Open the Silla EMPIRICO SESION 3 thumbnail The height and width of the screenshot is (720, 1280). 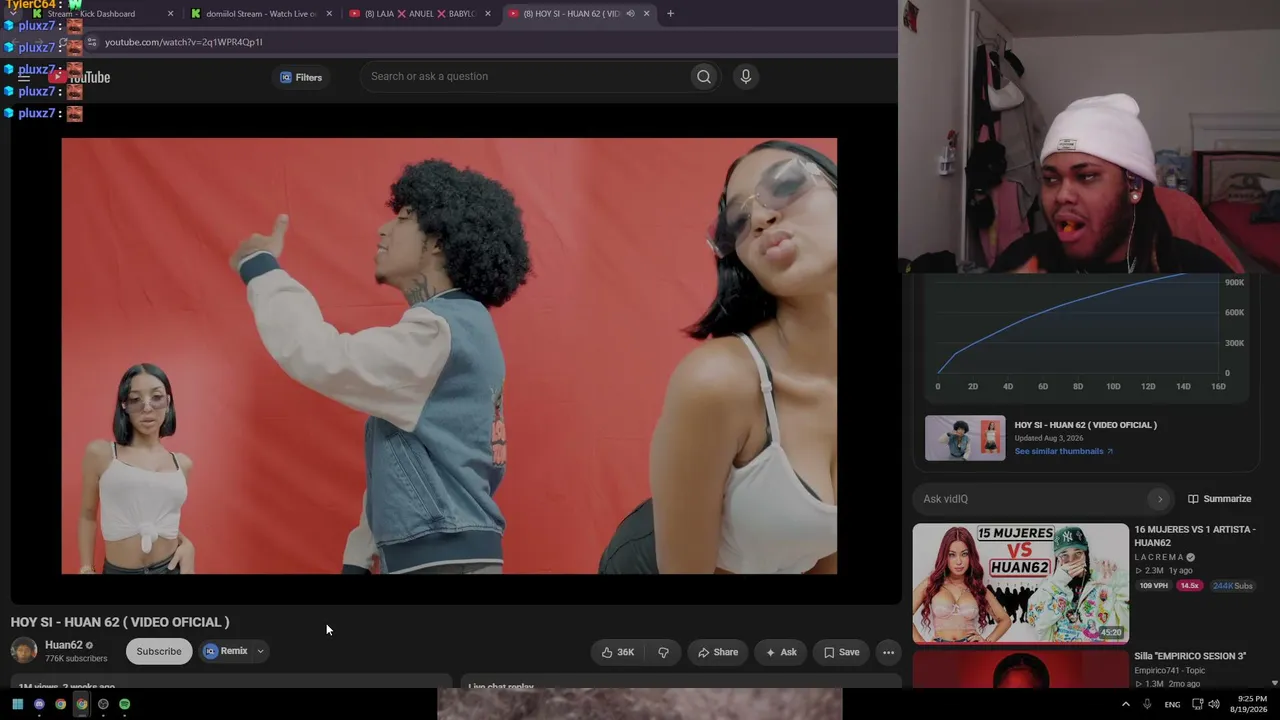(x=1020, y=669)
